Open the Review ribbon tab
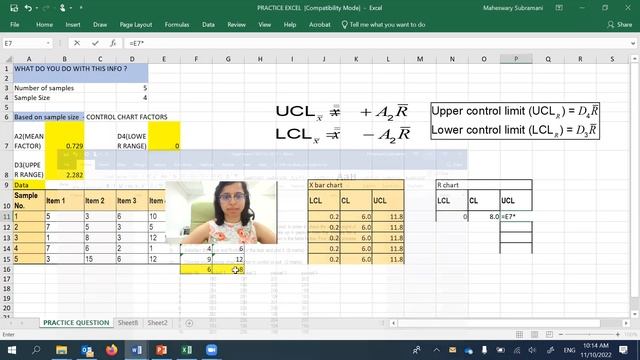The image size is (640, 360). pos(236,24)
